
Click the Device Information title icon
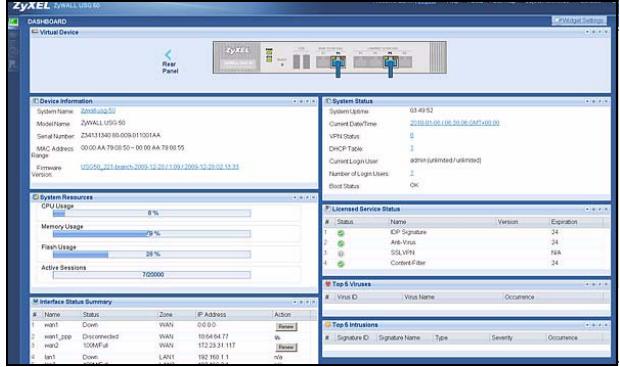coord(35,101)
